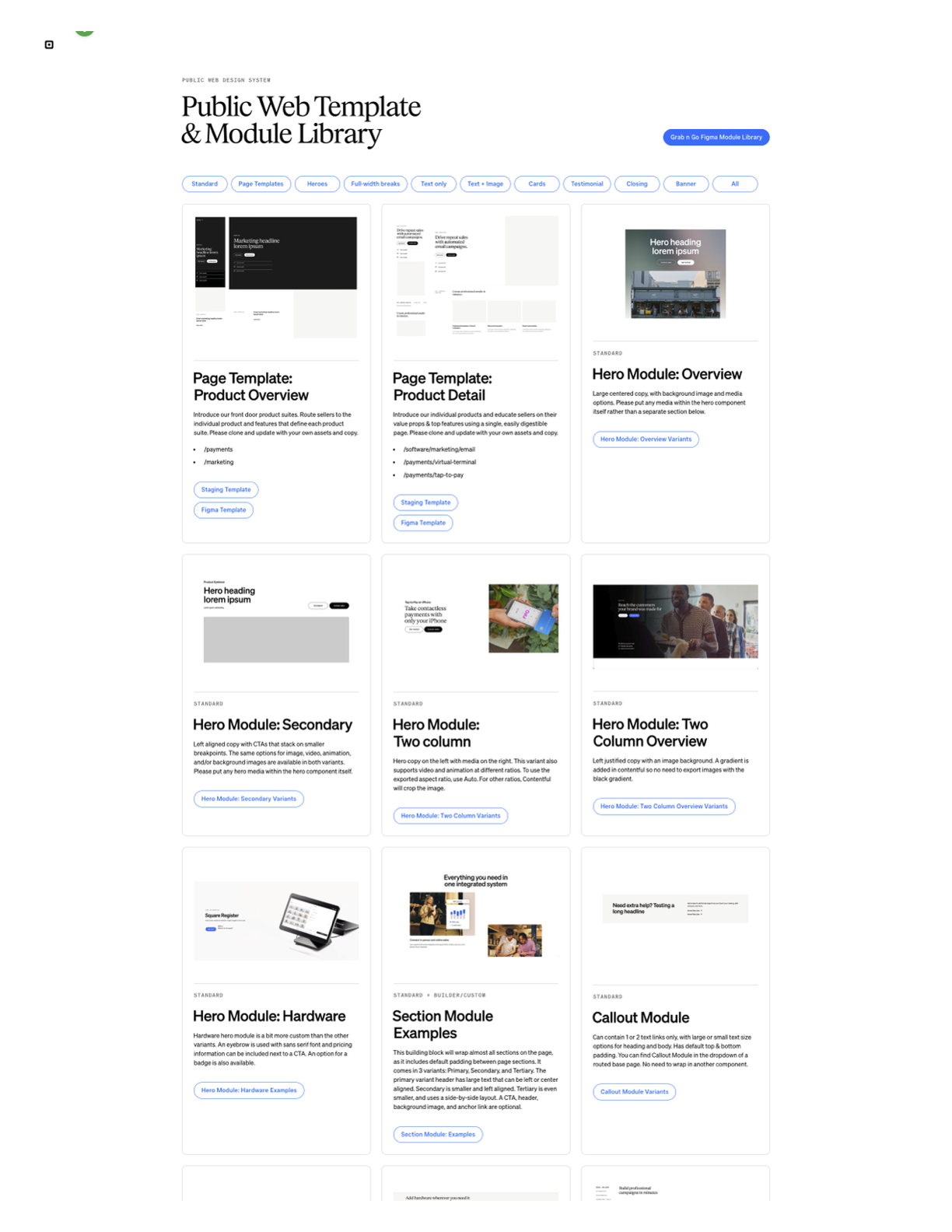Open Product Overview page template thumbnail
952x1232 pixels.
tap(276, 277)
